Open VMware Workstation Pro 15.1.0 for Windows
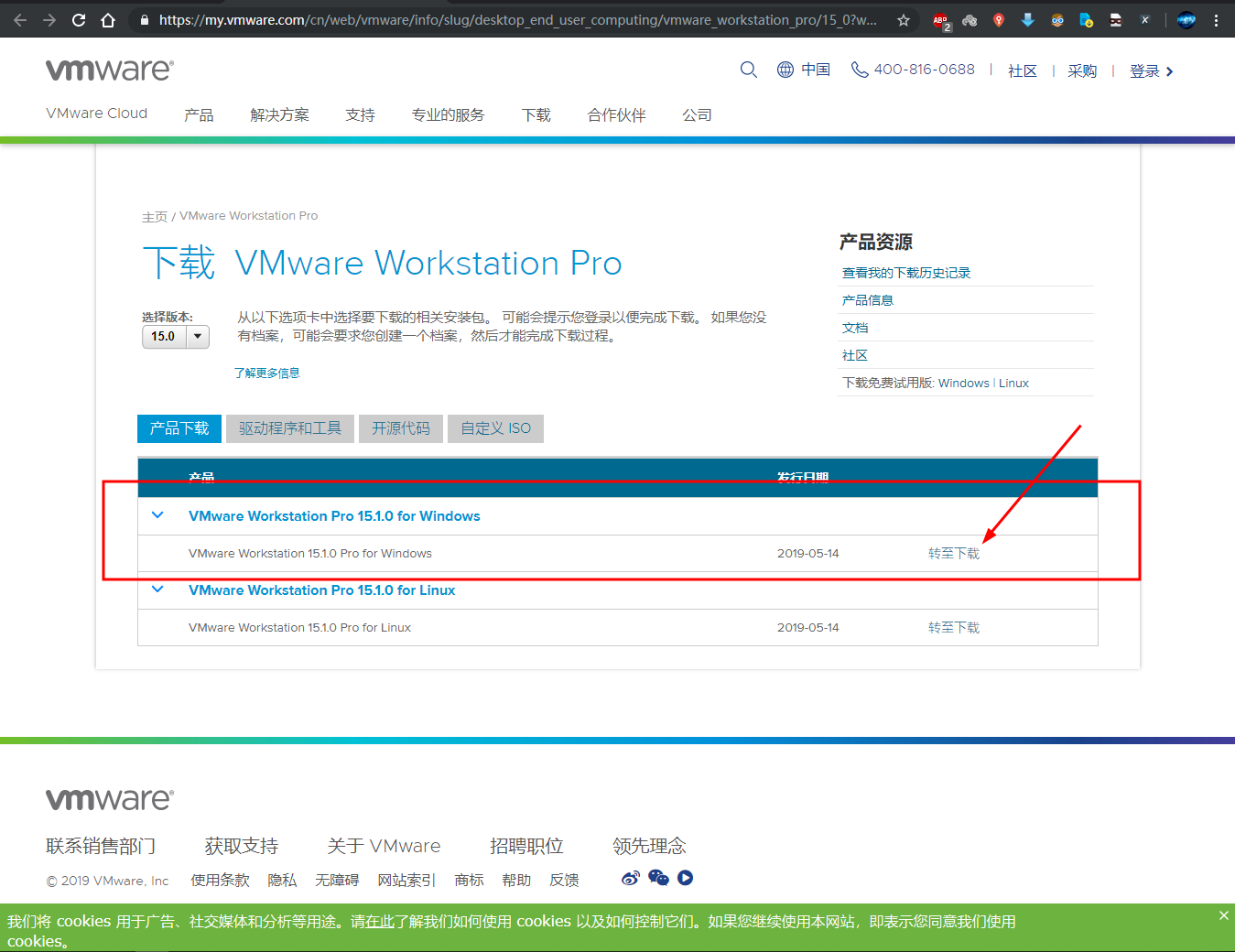This screenshot has height=952, width=1235. click(x=334, y=516)
